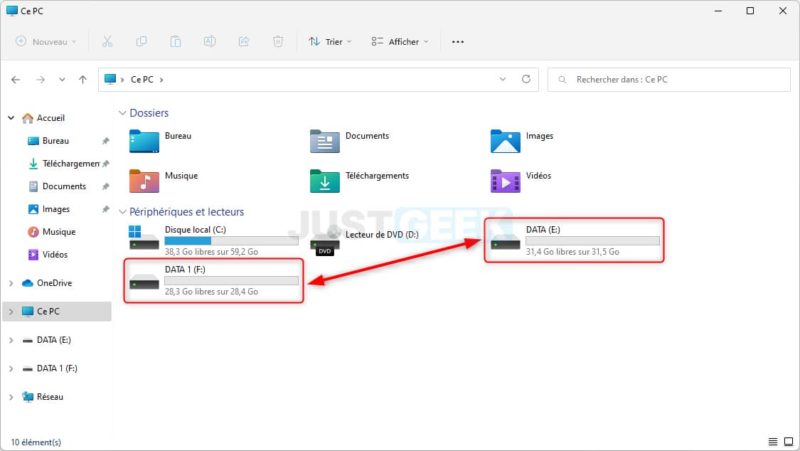Click the computer icon in address bar

pos(110,79)
